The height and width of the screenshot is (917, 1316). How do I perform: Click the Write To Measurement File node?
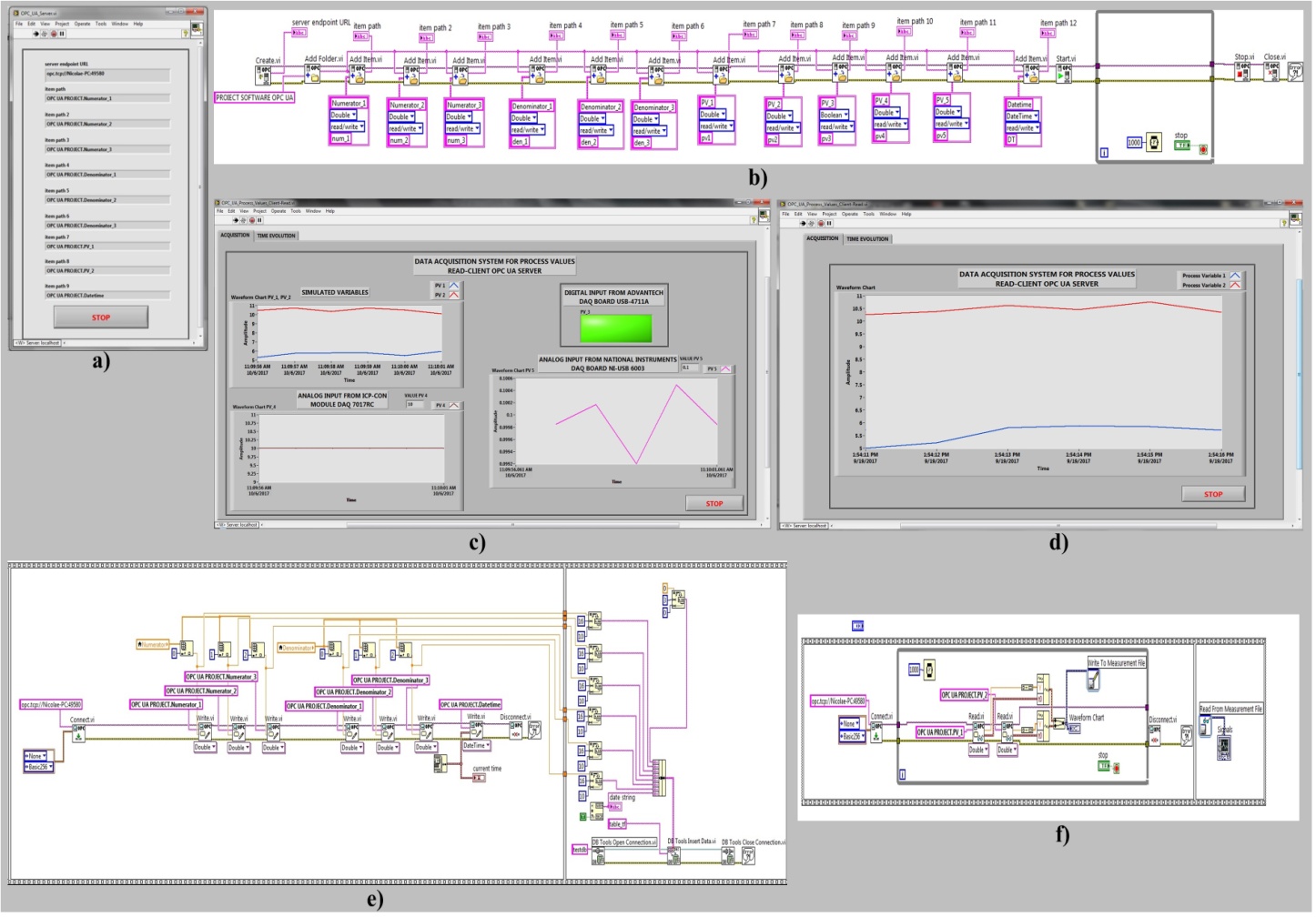(x=1095, y=678)
